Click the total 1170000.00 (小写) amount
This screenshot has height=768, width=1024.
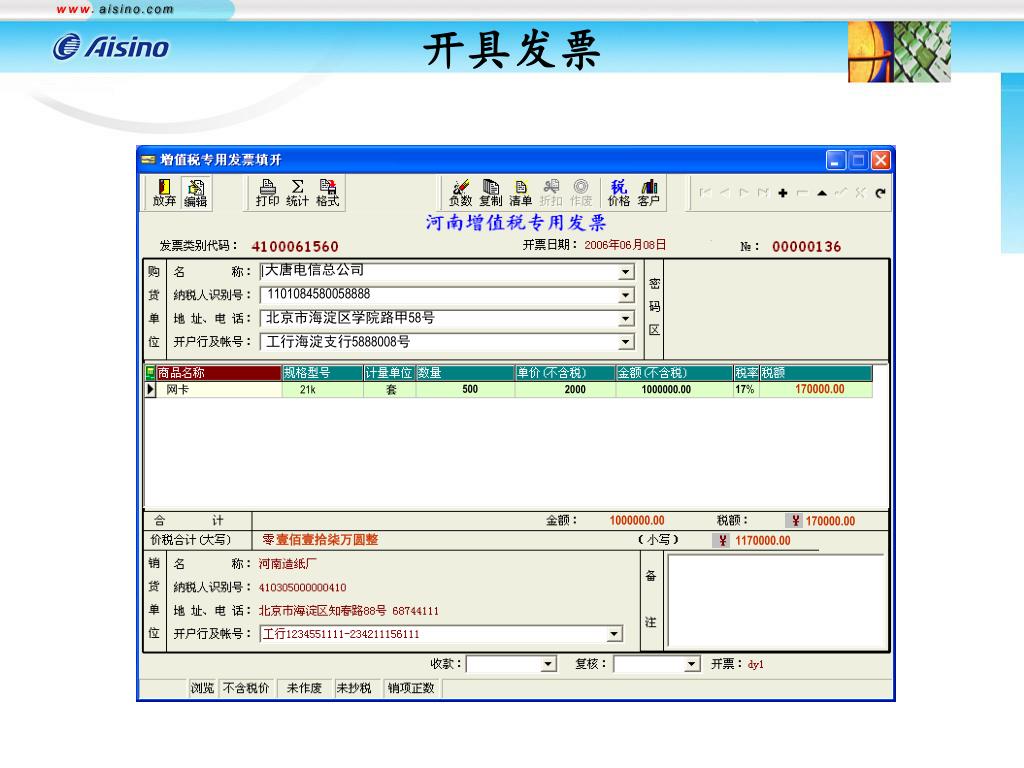763,541
